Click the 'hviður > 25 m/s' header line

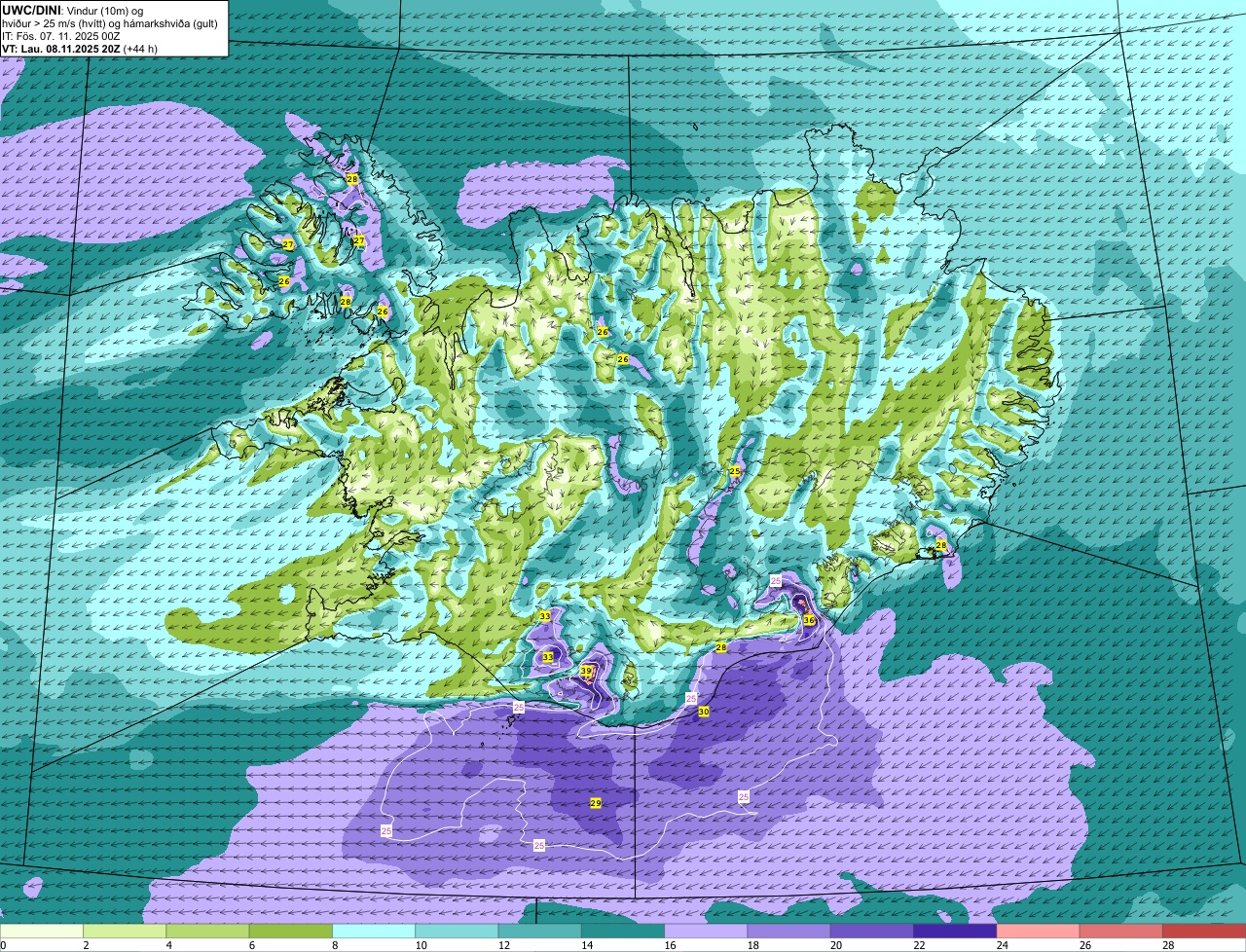click(110, 23)
